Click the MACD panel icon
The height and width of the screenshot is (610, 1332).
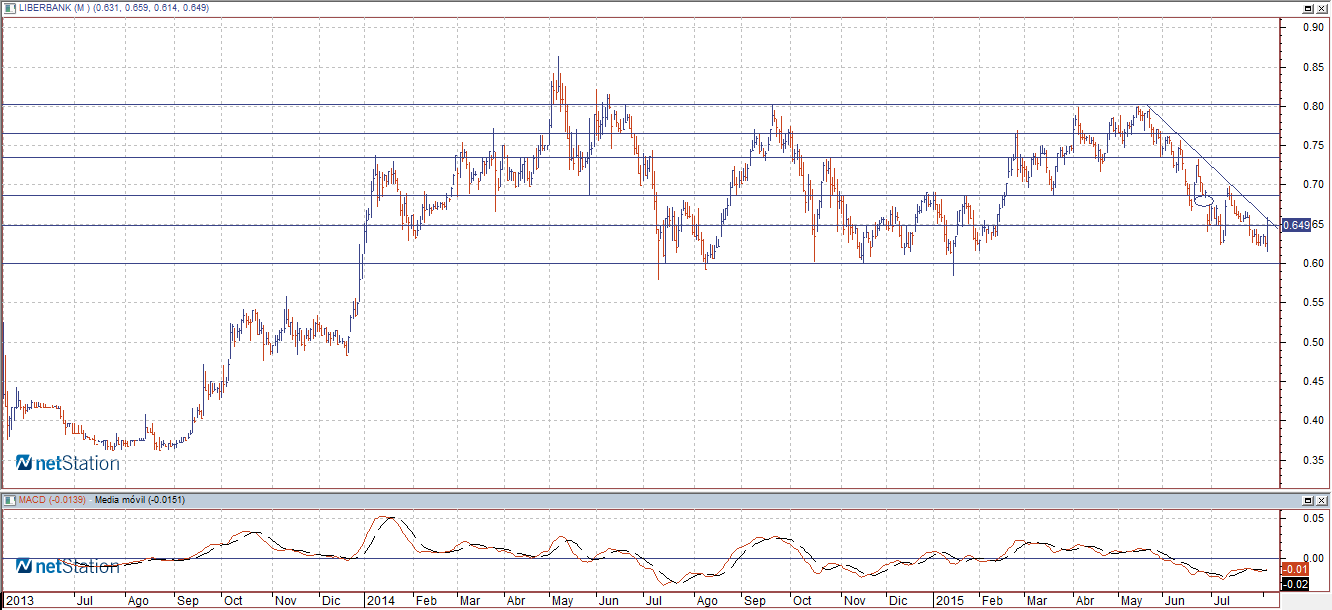(9, 499)
